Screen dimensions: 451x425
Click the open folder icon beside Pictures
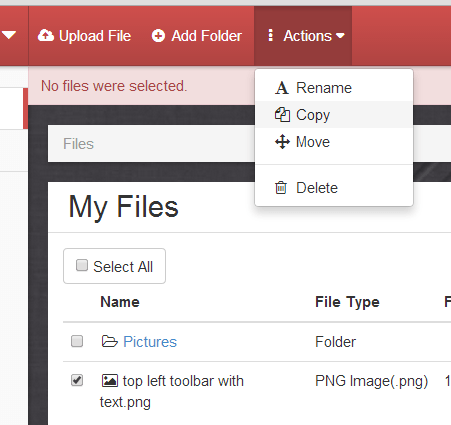click(x=110, y=341)
